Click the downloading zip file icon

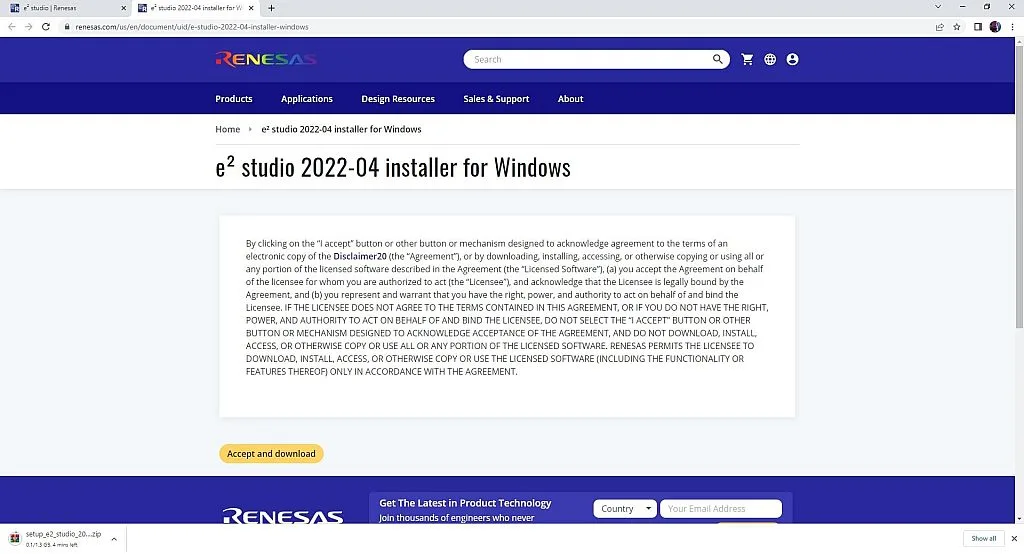(14, 538)
